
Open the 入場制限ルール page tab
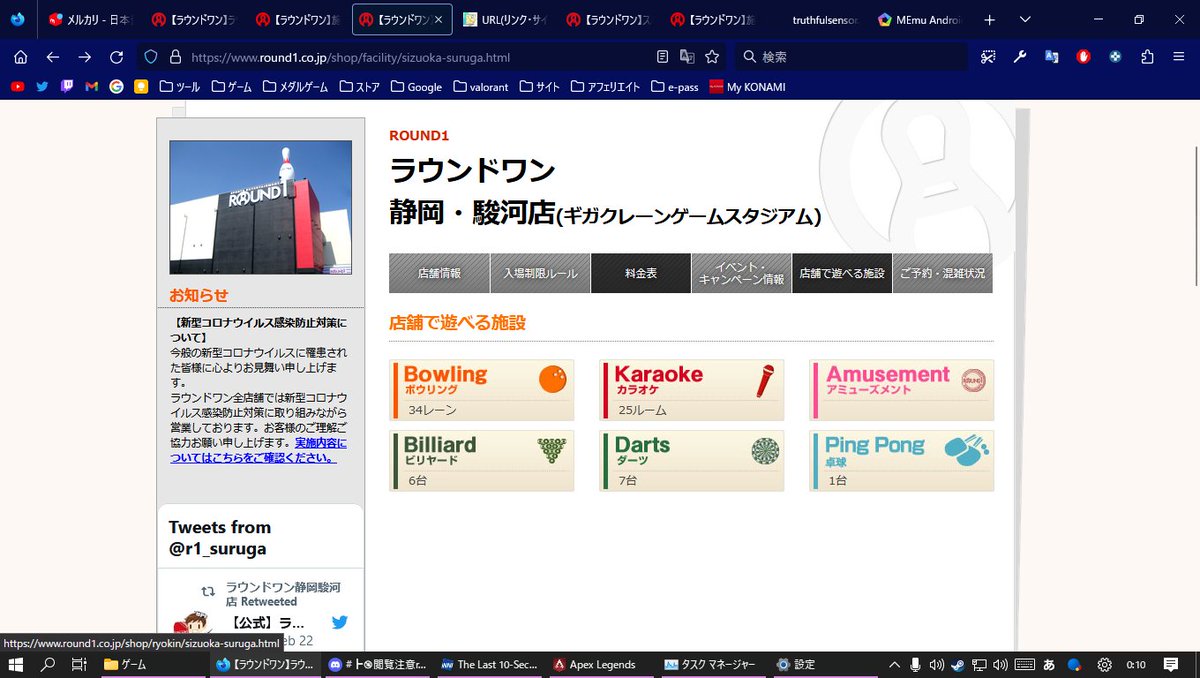click(x=540, y=273)
